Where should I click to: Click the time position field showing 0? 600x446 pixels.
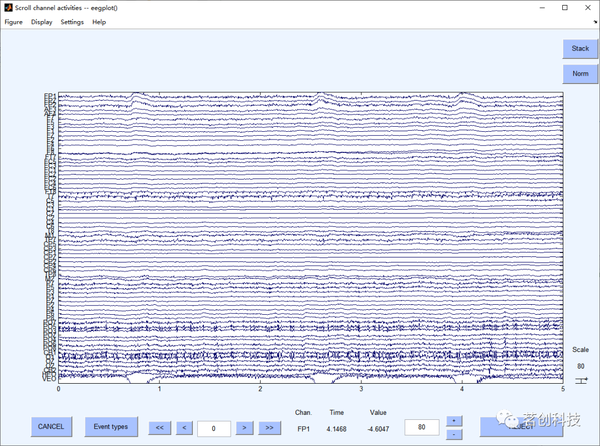click(214, 428)
